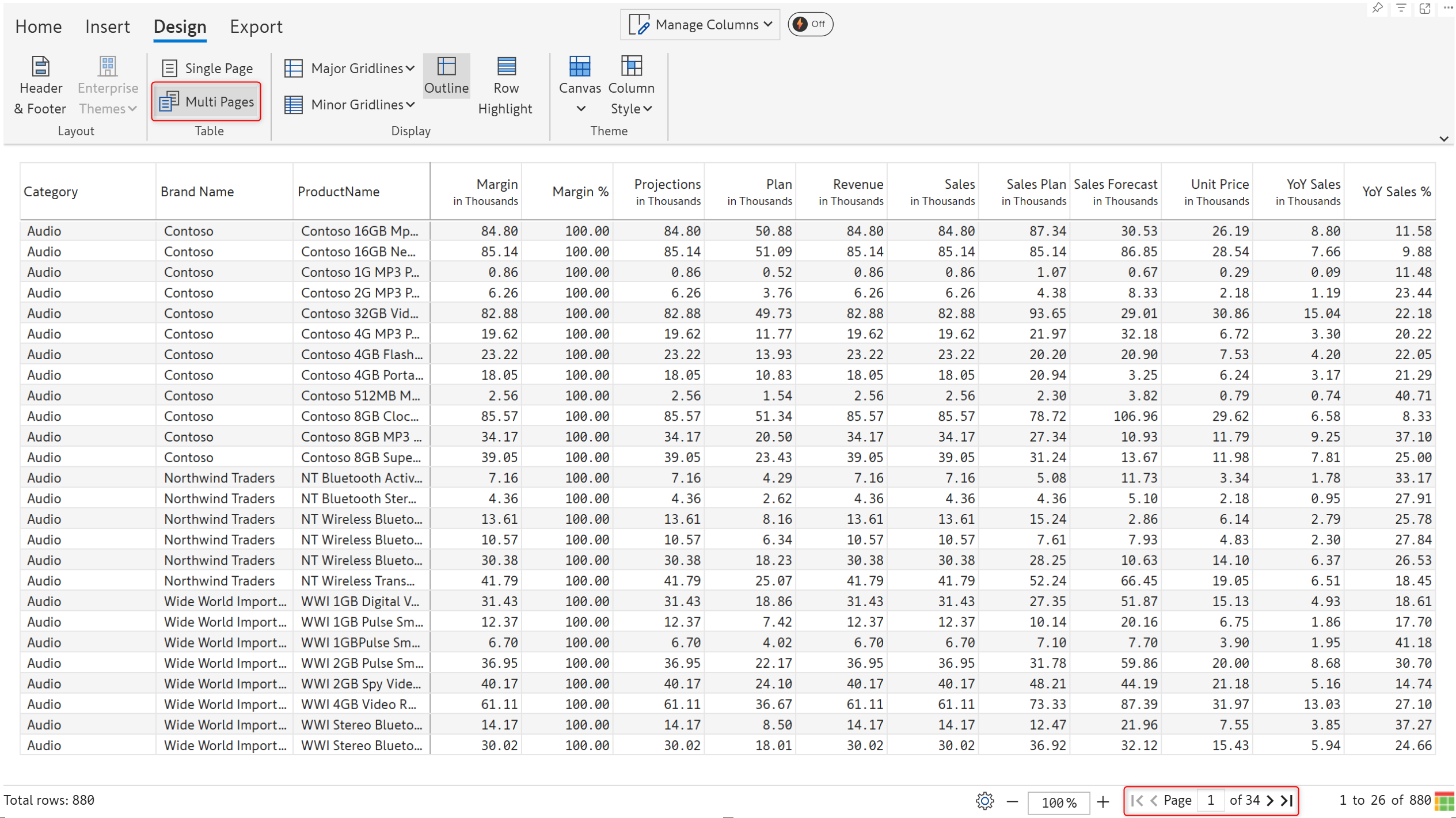The width and height of the screenshot is (1456, 818).
Task: Expand the Major Gridlines dropdown
Action: [x=350, y=68]
